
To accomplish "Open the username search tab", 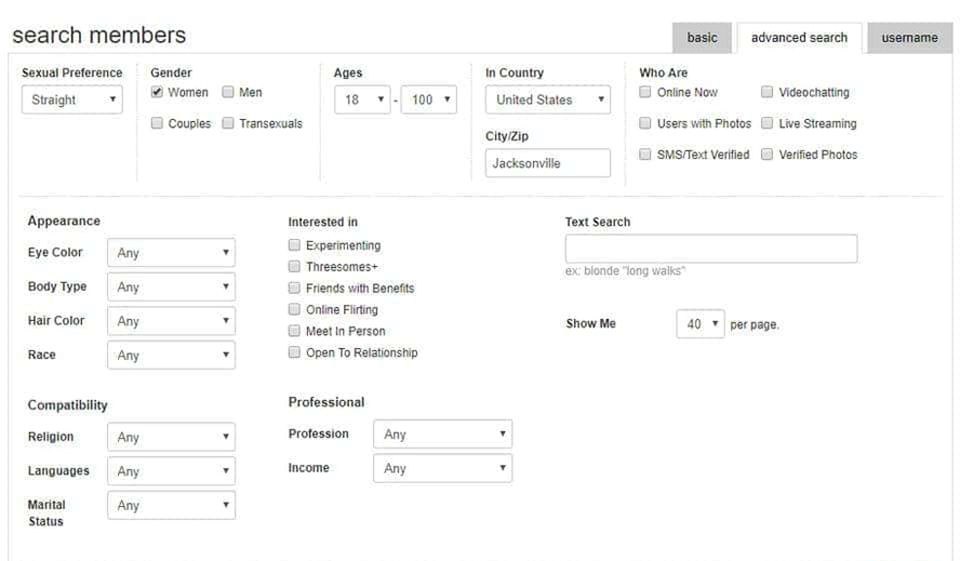I will (909, 38).
